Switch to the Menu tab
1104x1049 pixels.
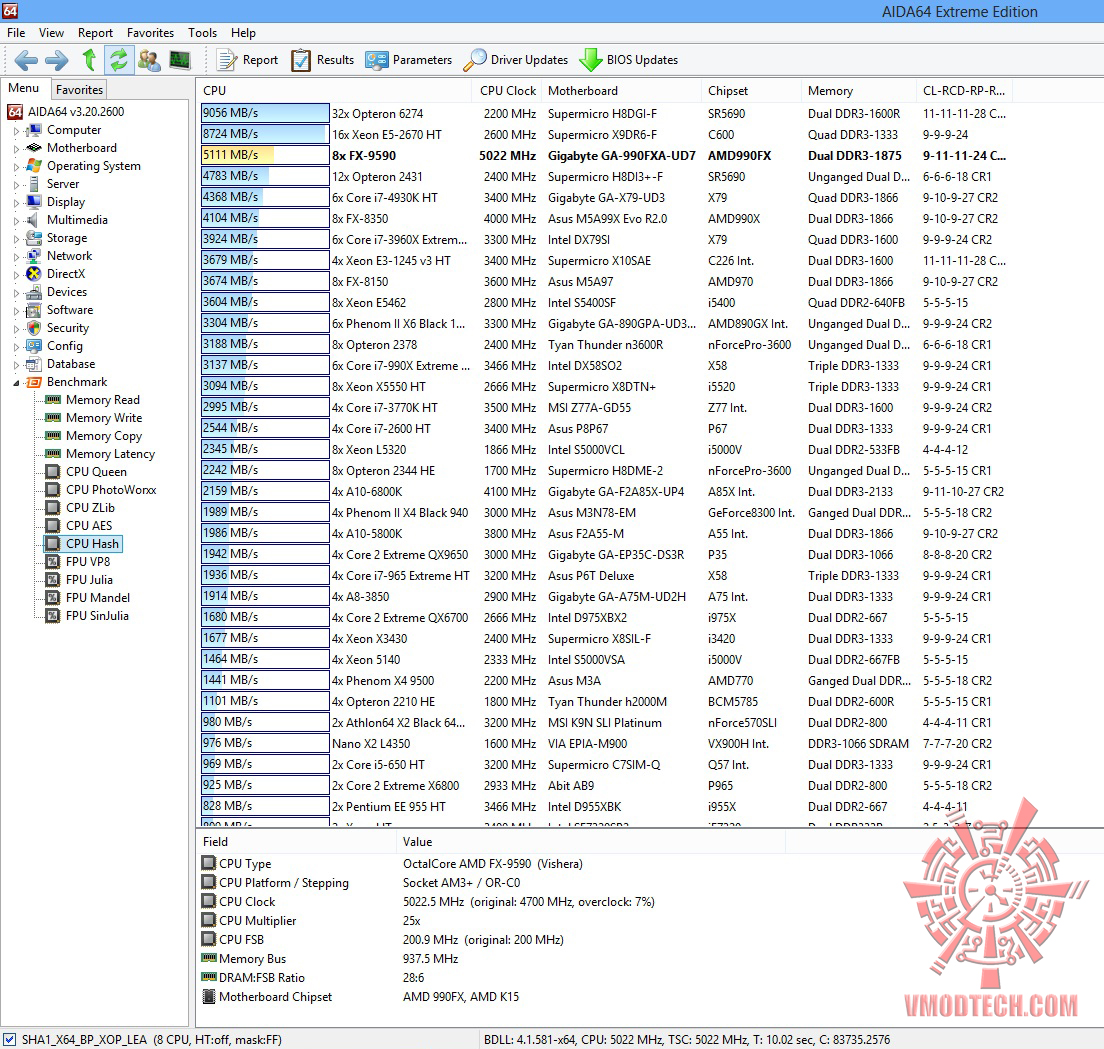[x=24, y=88]
